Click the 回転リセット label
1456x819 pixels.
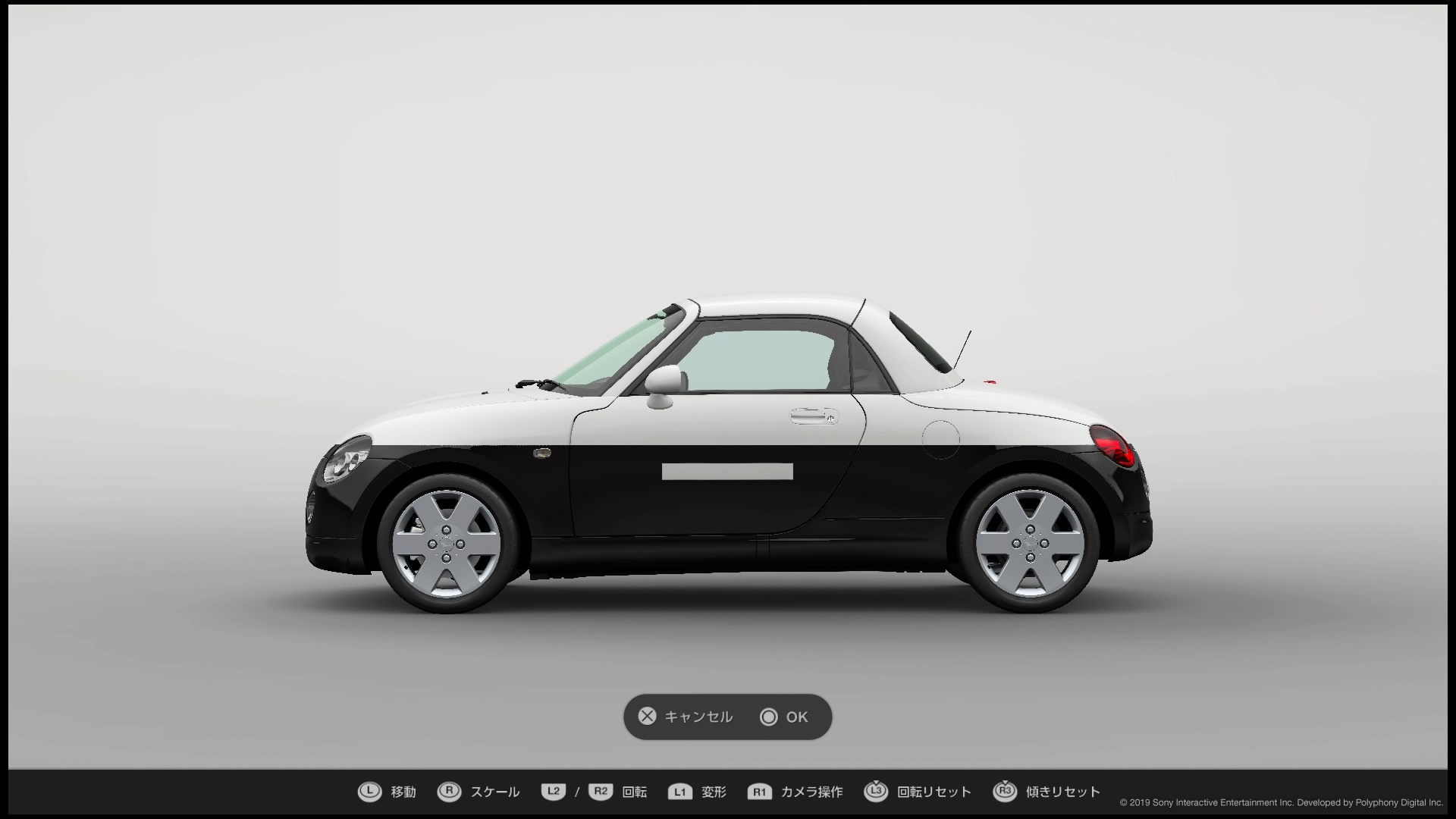[934, 792]
